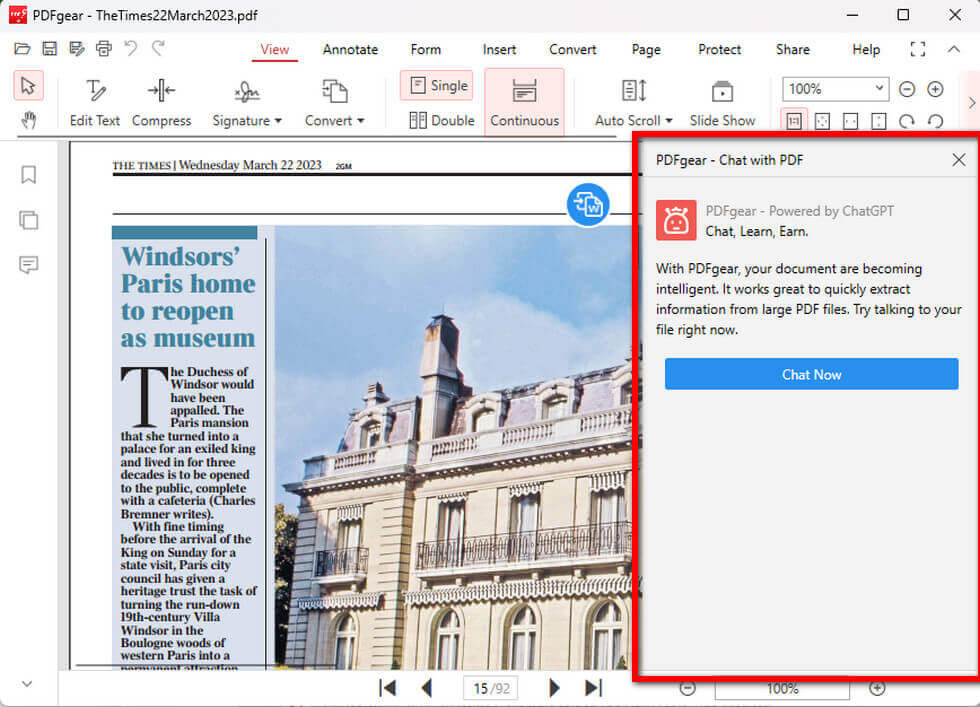
Task: Zoom out using the bottom bar minus
Action: pos(688,688)
